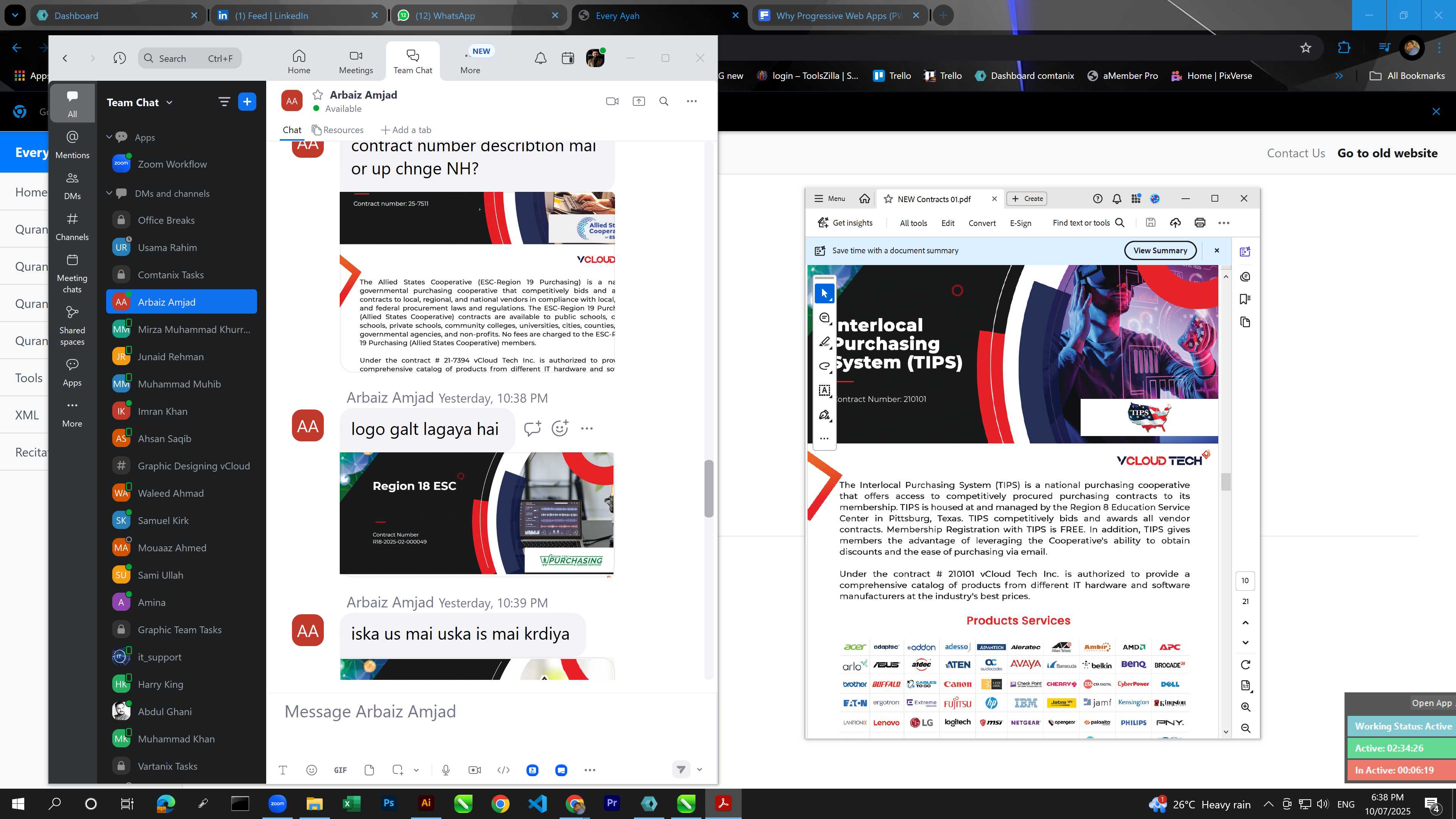Select Channels in Zoom sidebar
1456x819 pixels.
tap(72, 227)
